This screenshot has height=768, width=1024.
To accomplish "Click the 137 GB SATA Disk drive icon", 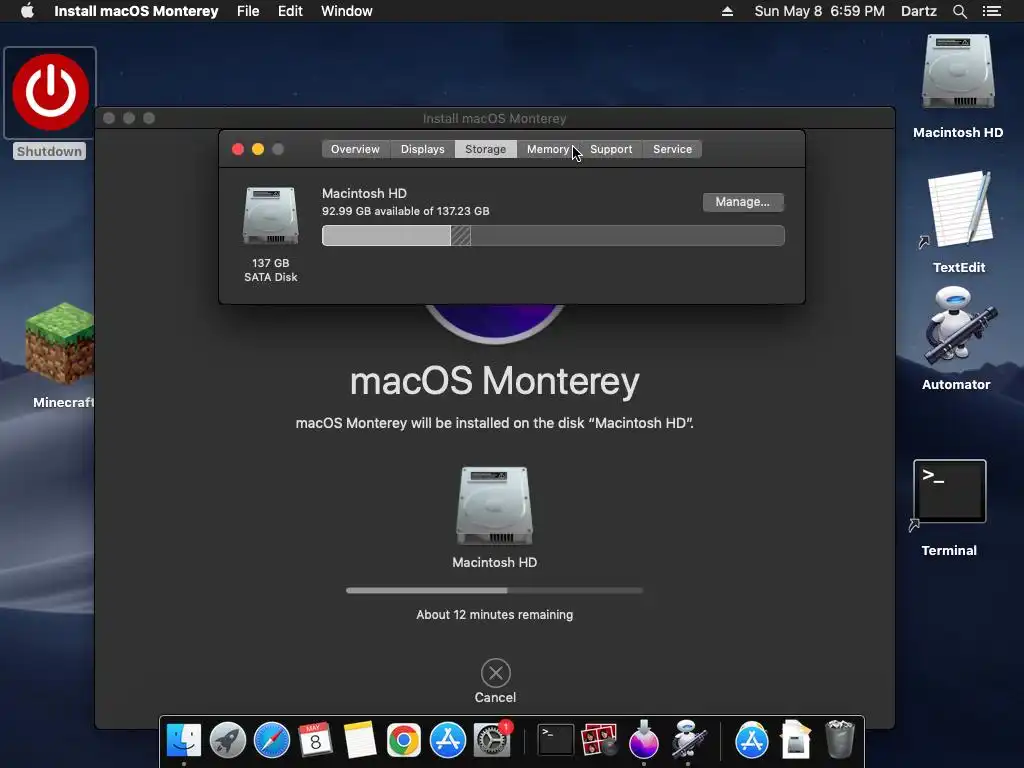I will coord(270,216).
